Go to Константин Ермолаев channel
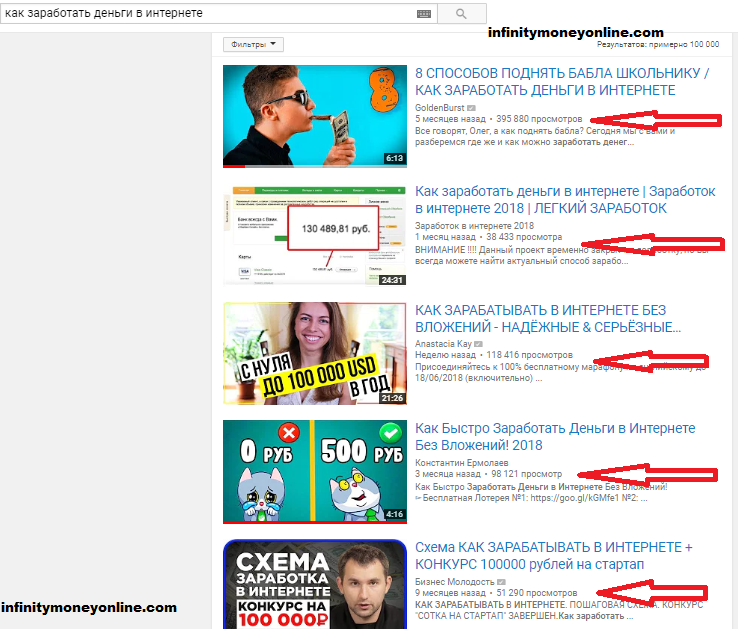 click(x=462, y=463)
